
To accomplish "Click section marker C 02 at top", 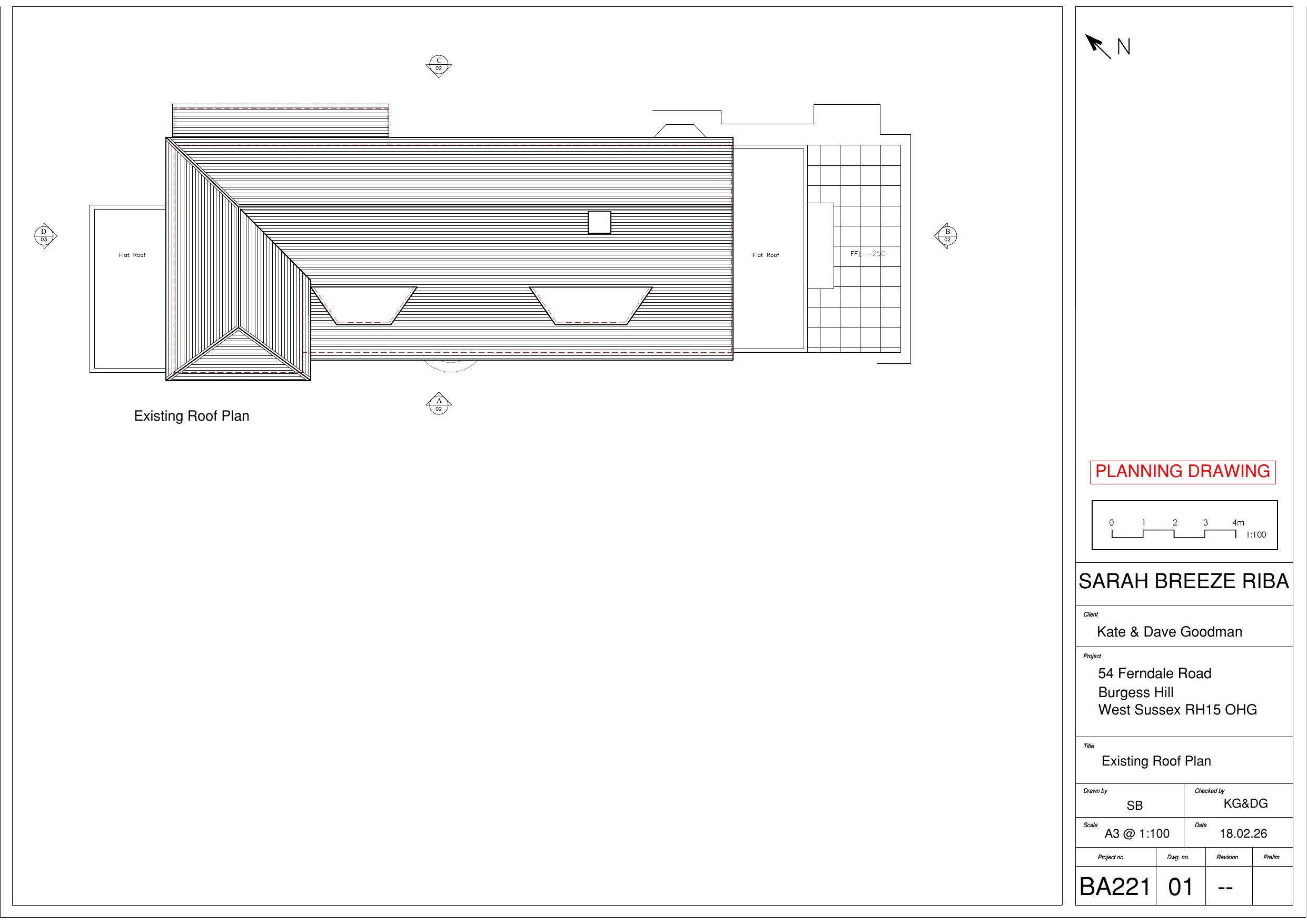I will tap(438, 65).
